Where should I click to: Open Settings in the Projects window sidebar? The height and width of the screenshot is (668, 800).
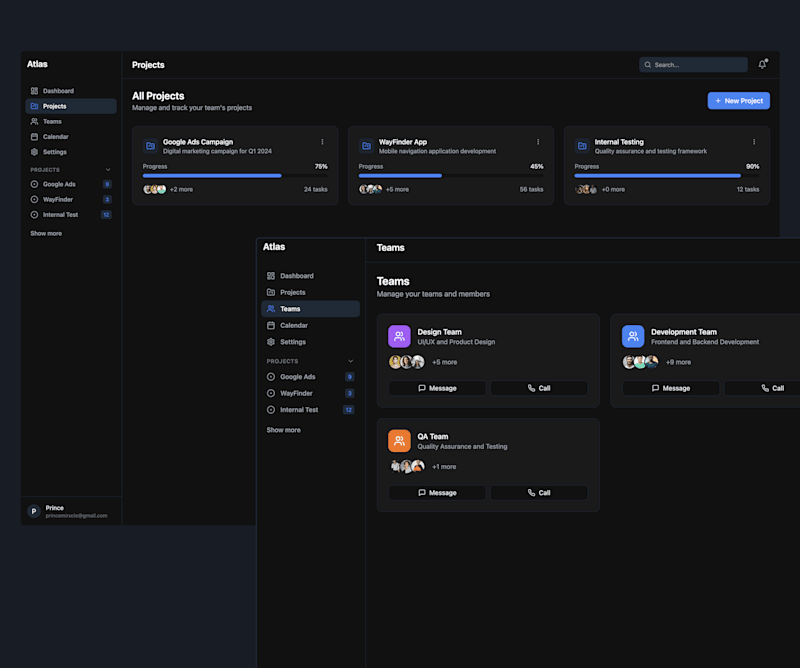point(71,152)
